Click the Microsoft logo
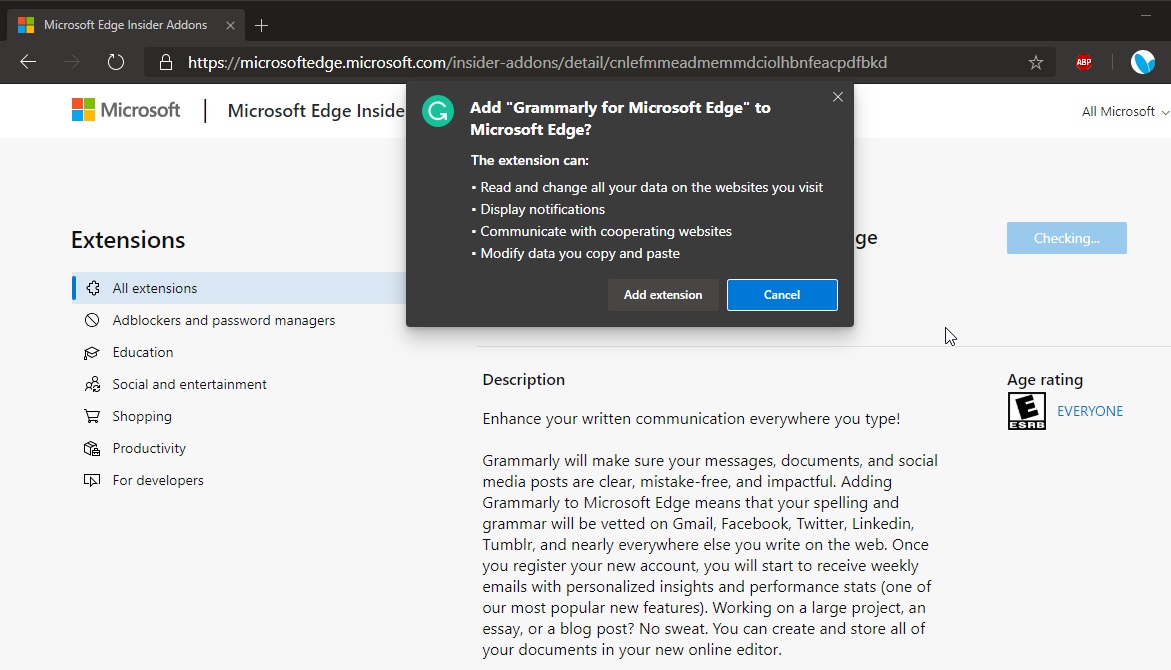 tap(125, 110)
